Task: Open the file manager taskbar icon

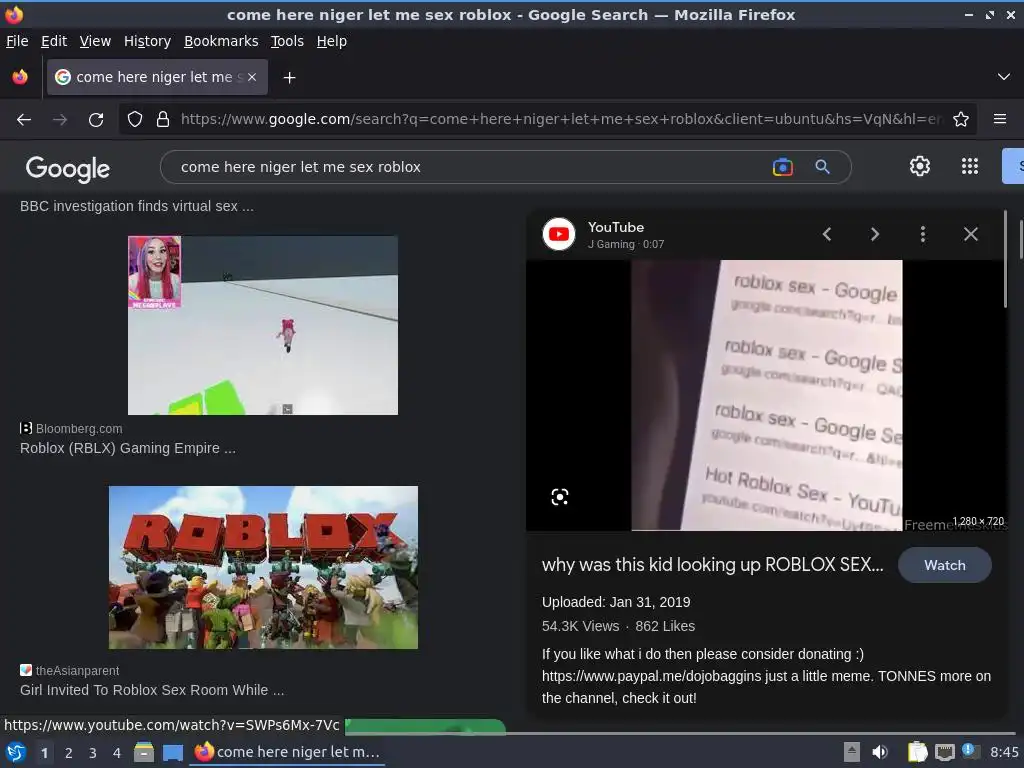Action: click(x=144, y=752)
